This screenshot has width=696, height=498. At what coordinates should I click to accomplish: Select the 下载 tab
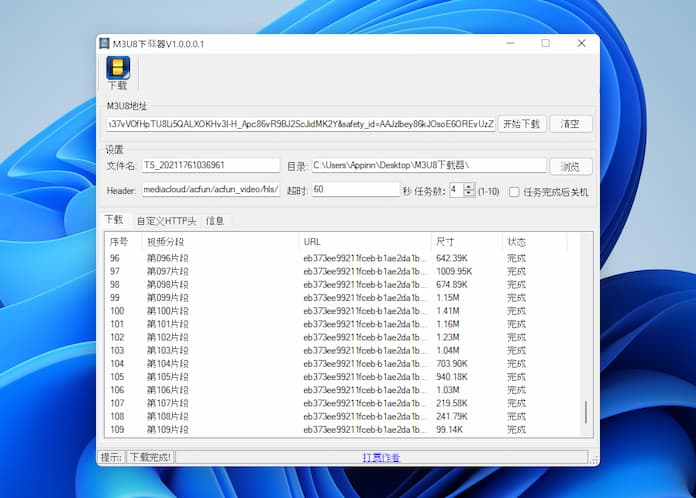114,220
